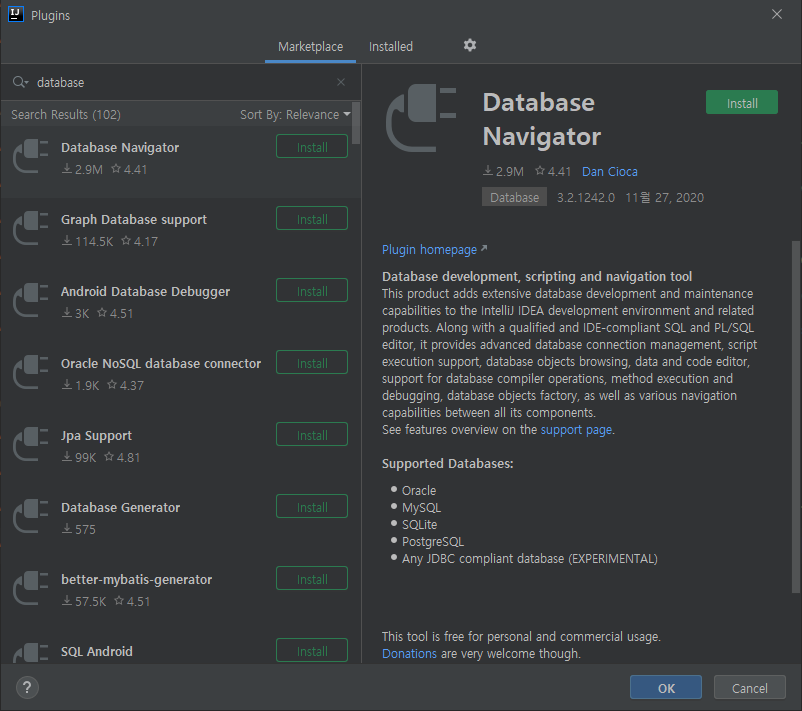
Task: Select the Database Navigator list entry
Action: 181,162
